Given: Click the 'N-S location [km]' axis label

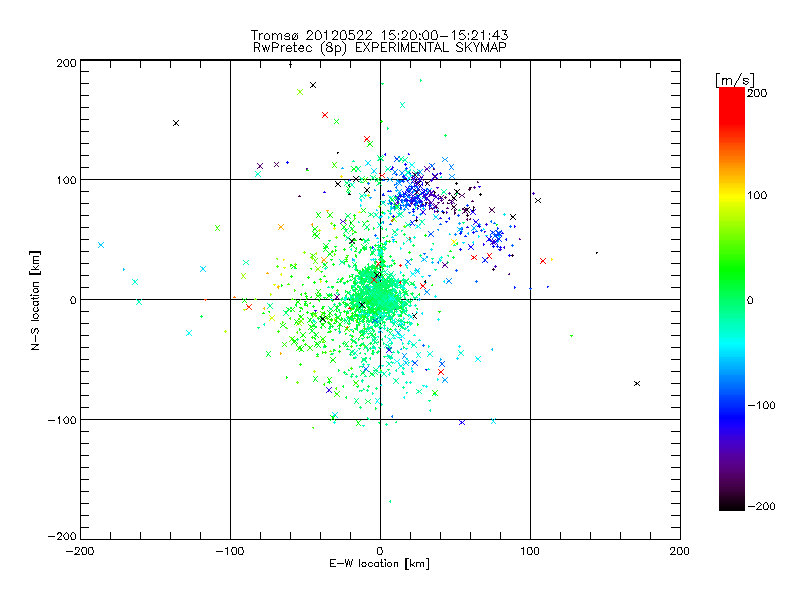Looking at the screenshot, I should 35,300.
